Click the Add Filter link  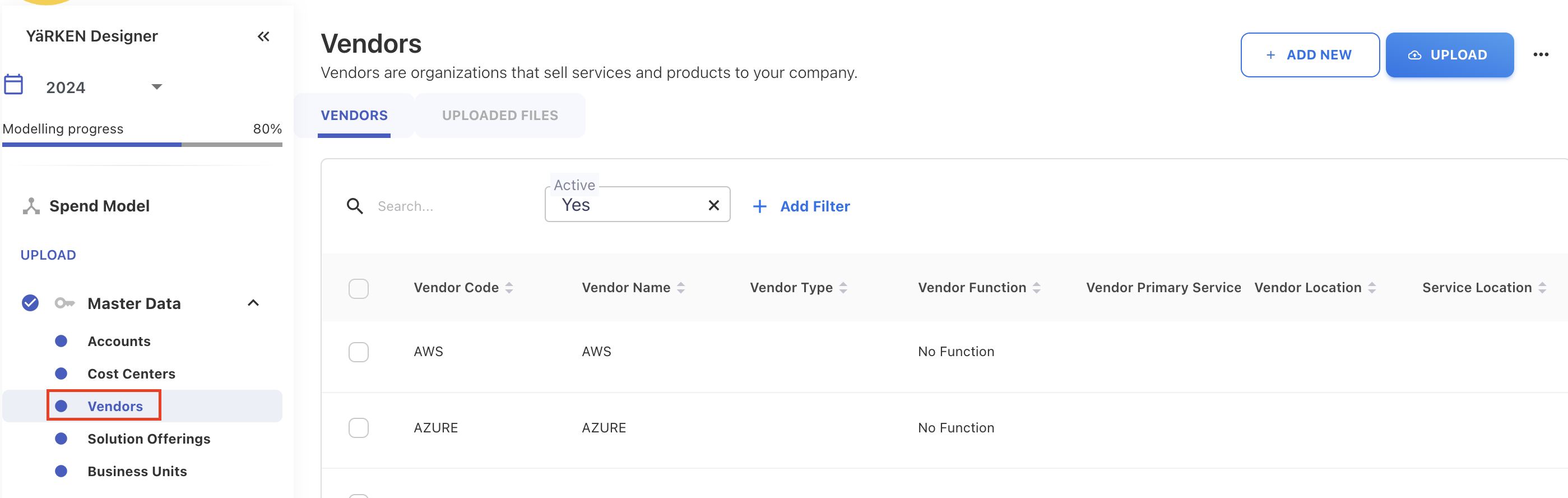801,206
